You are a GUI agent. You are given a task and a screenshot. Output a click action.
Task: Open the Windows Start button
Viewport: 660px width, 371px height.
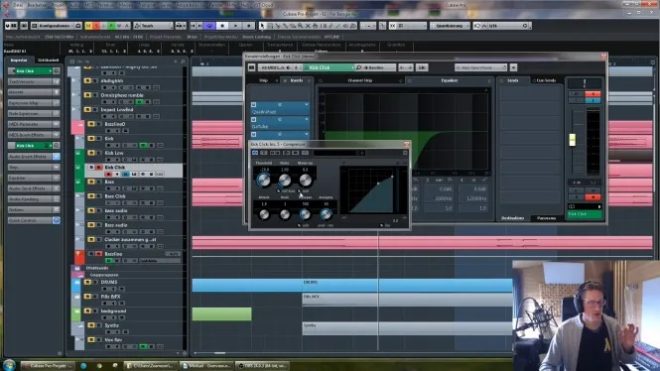9,365
